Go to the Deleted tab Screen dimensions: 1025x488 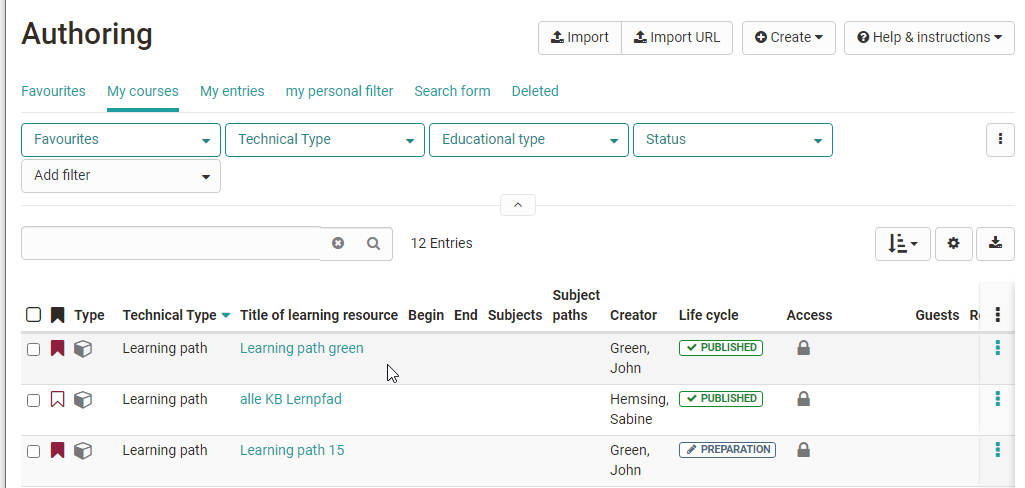pos(535,91)
